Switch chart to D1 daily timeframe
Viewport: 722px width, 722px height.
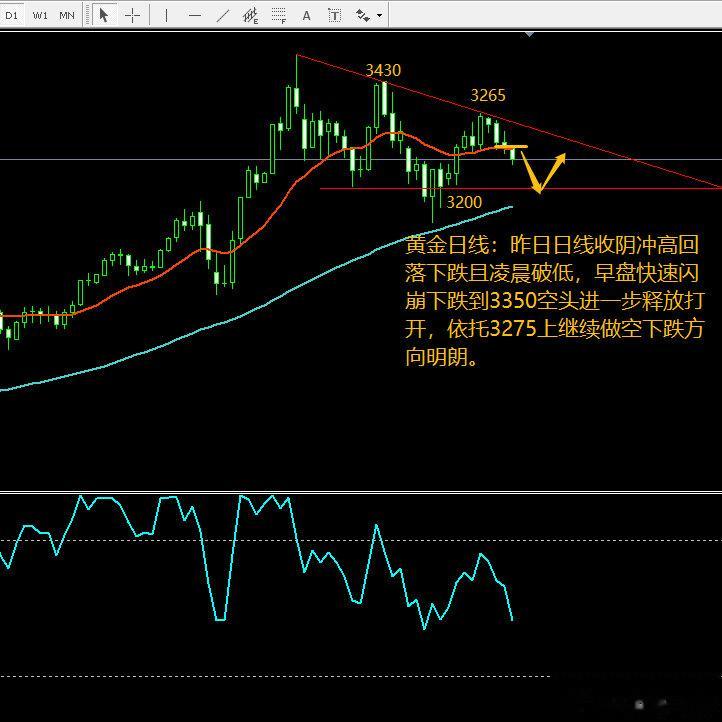pyautogui.click(x=11, y=16)
